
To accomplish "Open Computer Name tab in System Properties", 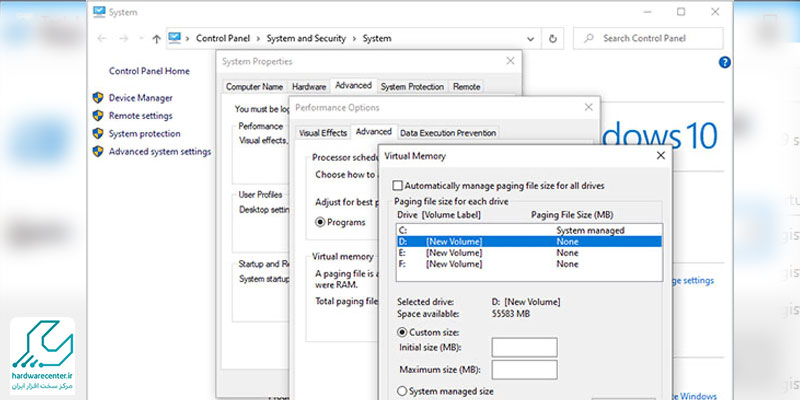I will click(255, 87).
